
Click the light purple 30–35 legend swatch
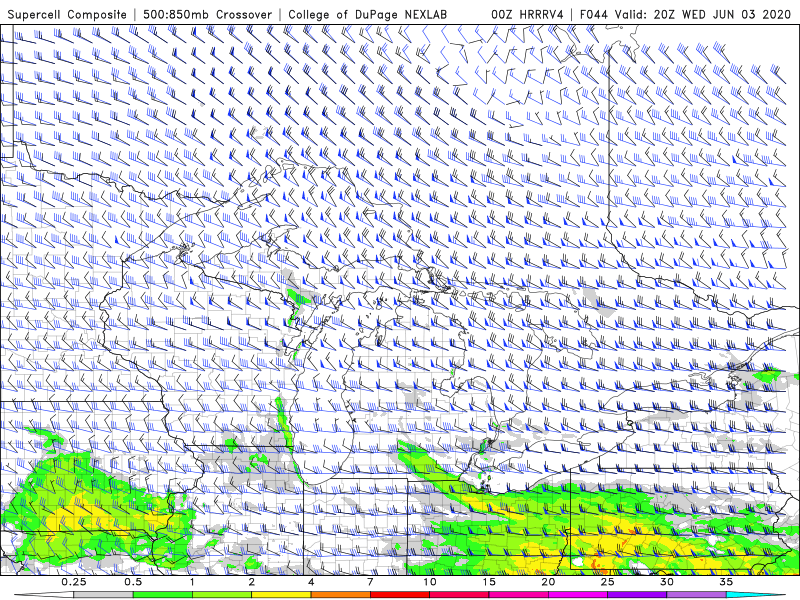[x=696, y=595]
